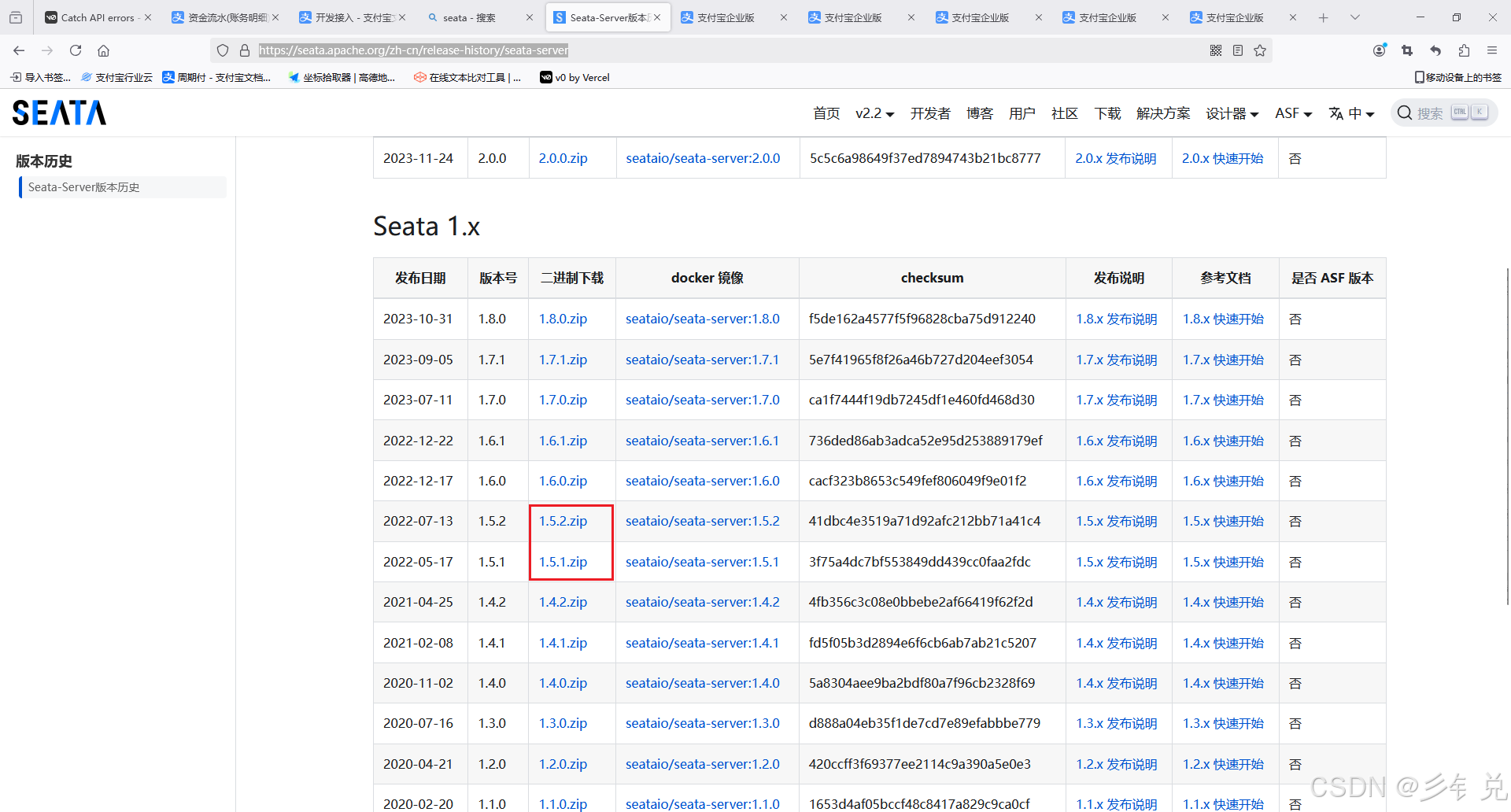Open seataio/seata-server:1.4.2 docker link

coord(702,602)
